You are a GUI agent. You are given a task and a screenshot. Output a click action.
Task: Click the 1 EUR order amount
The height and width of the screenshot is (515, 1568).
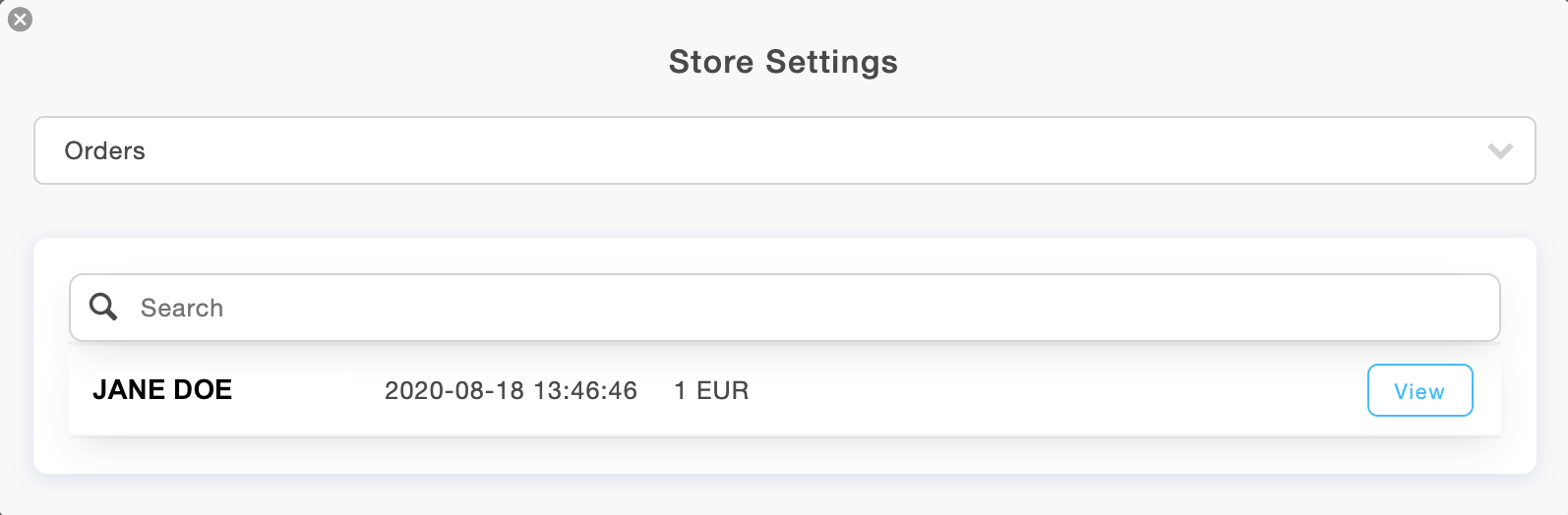710,390
